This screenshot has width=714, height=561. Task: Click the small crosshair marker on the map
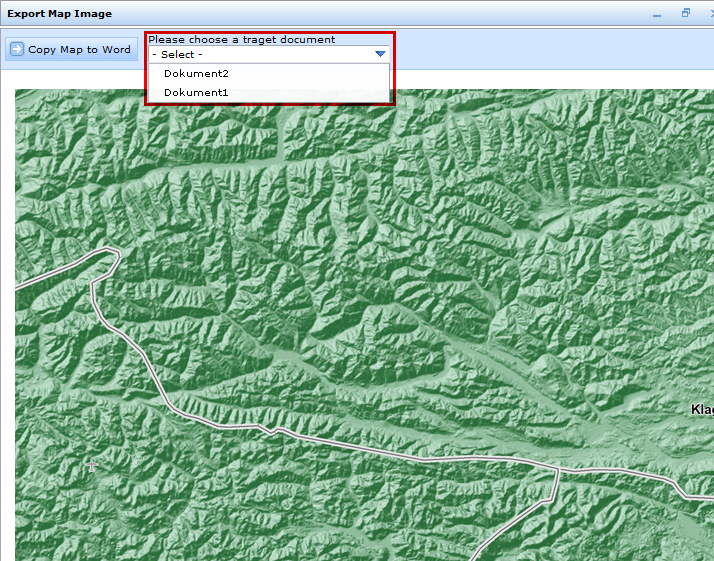coord(92,465)
